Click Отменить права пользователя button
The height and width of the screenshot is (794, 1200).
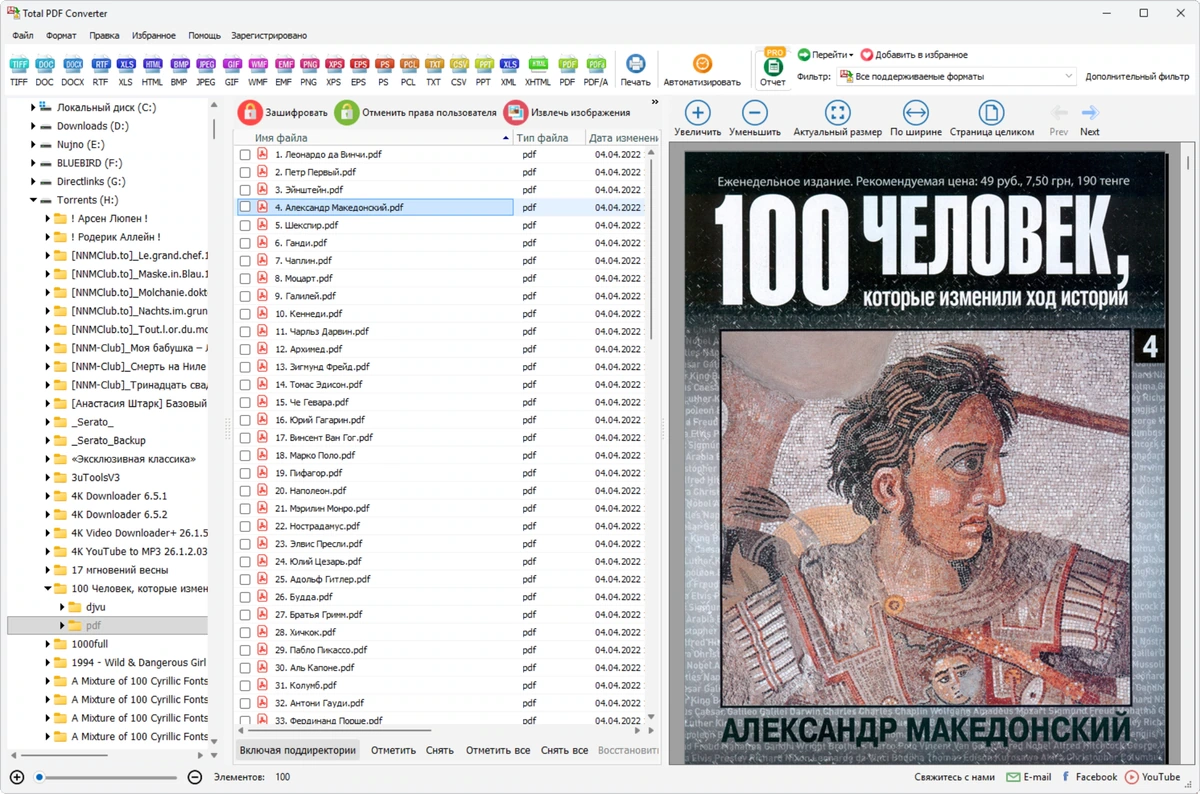pyautogui.click(x=416, y=113)
